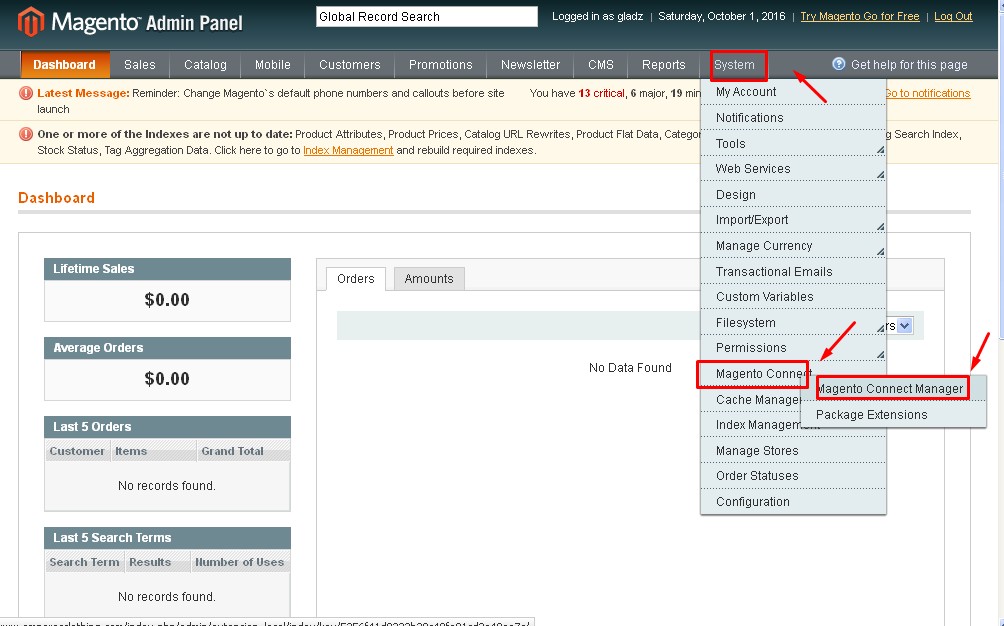
Task: Open the Promotions menu
Action: [441, 65]
